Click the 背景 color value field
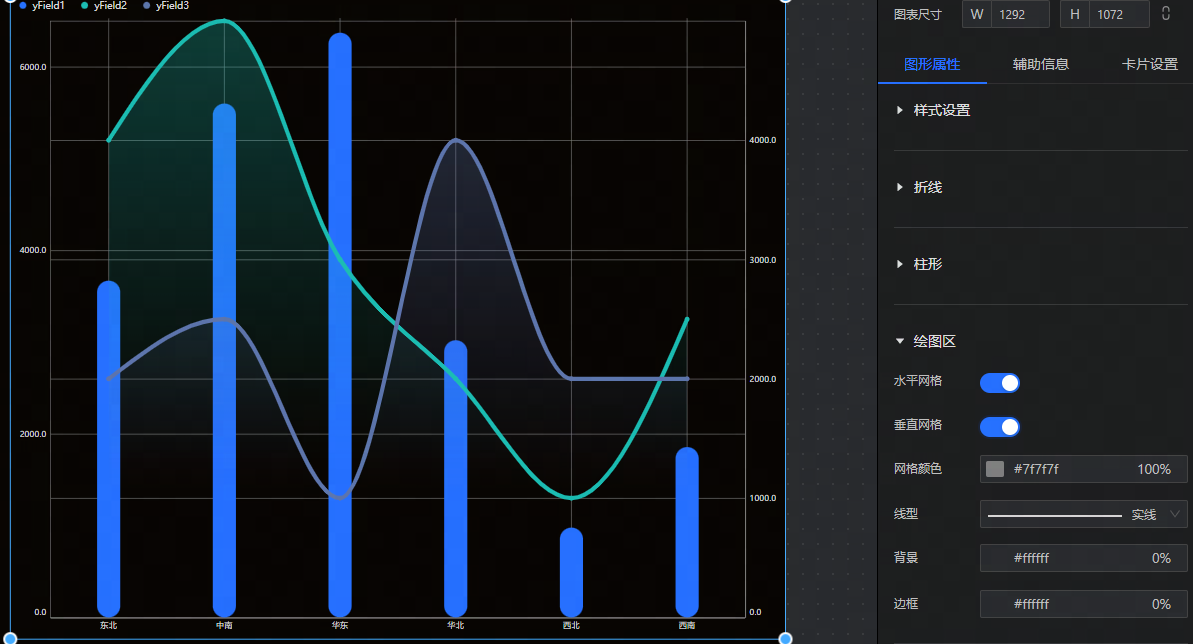The image size is (1193, 644). tap(1084, 558)
